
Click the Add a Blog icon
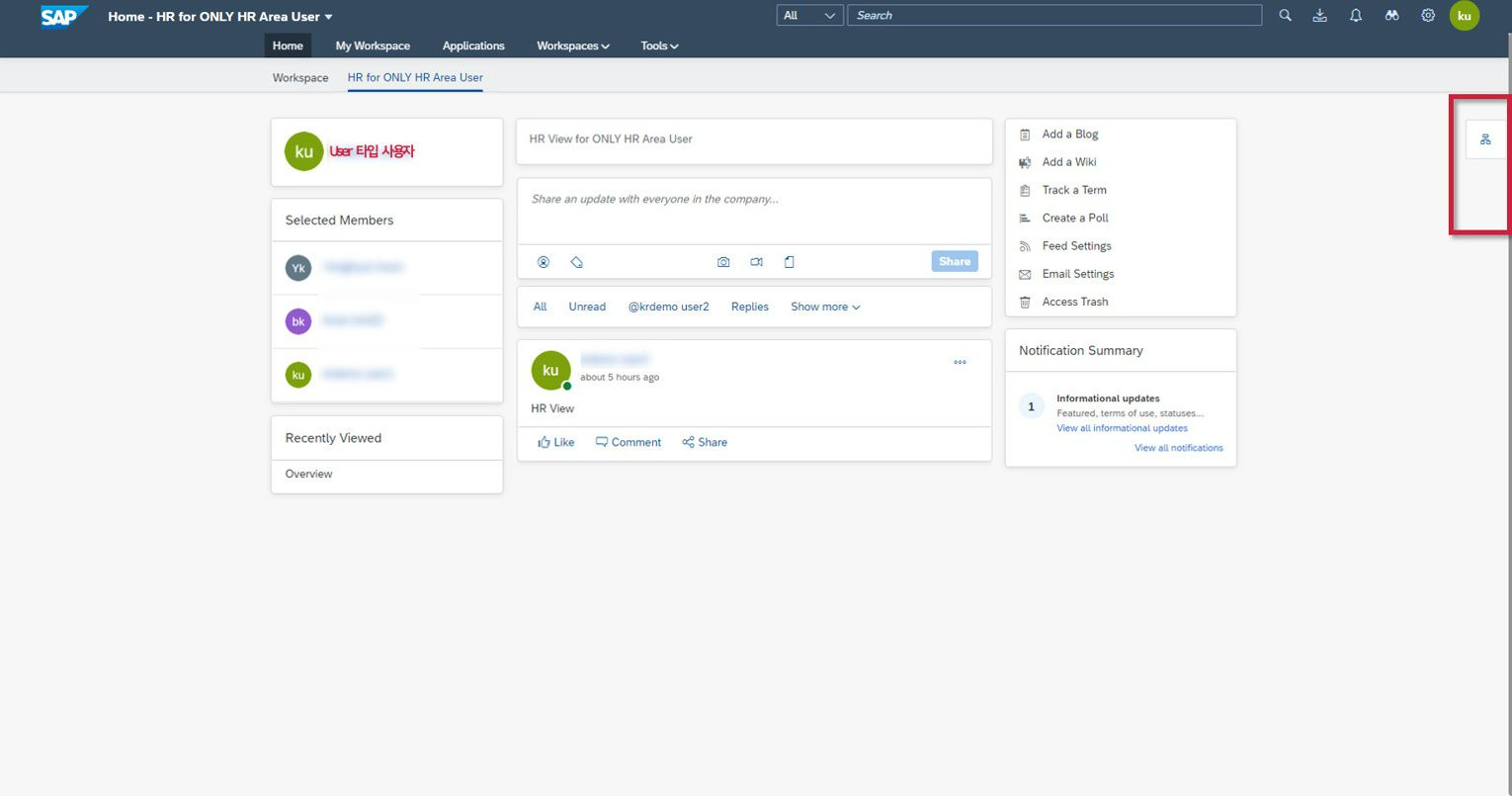coord(1025,134)
